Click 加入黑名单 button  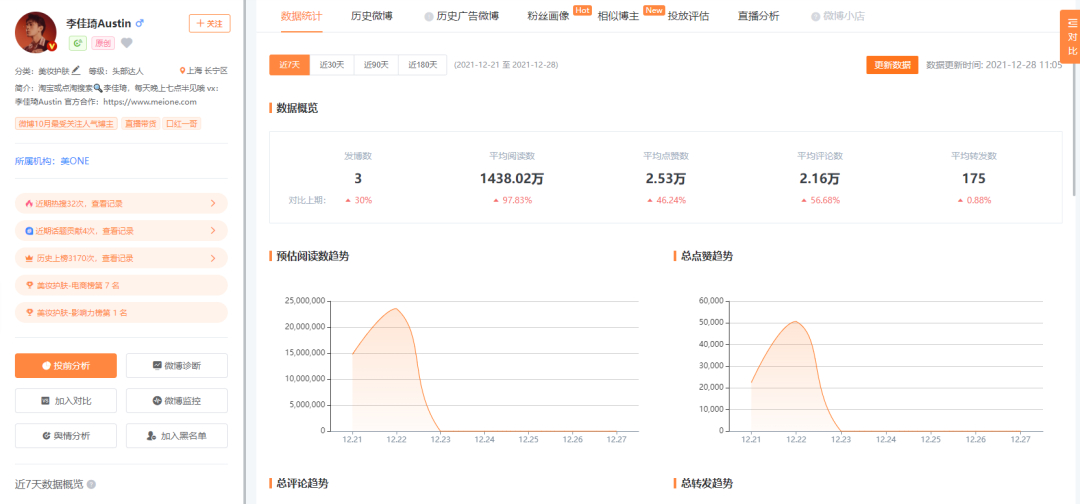tap(177, 436)
